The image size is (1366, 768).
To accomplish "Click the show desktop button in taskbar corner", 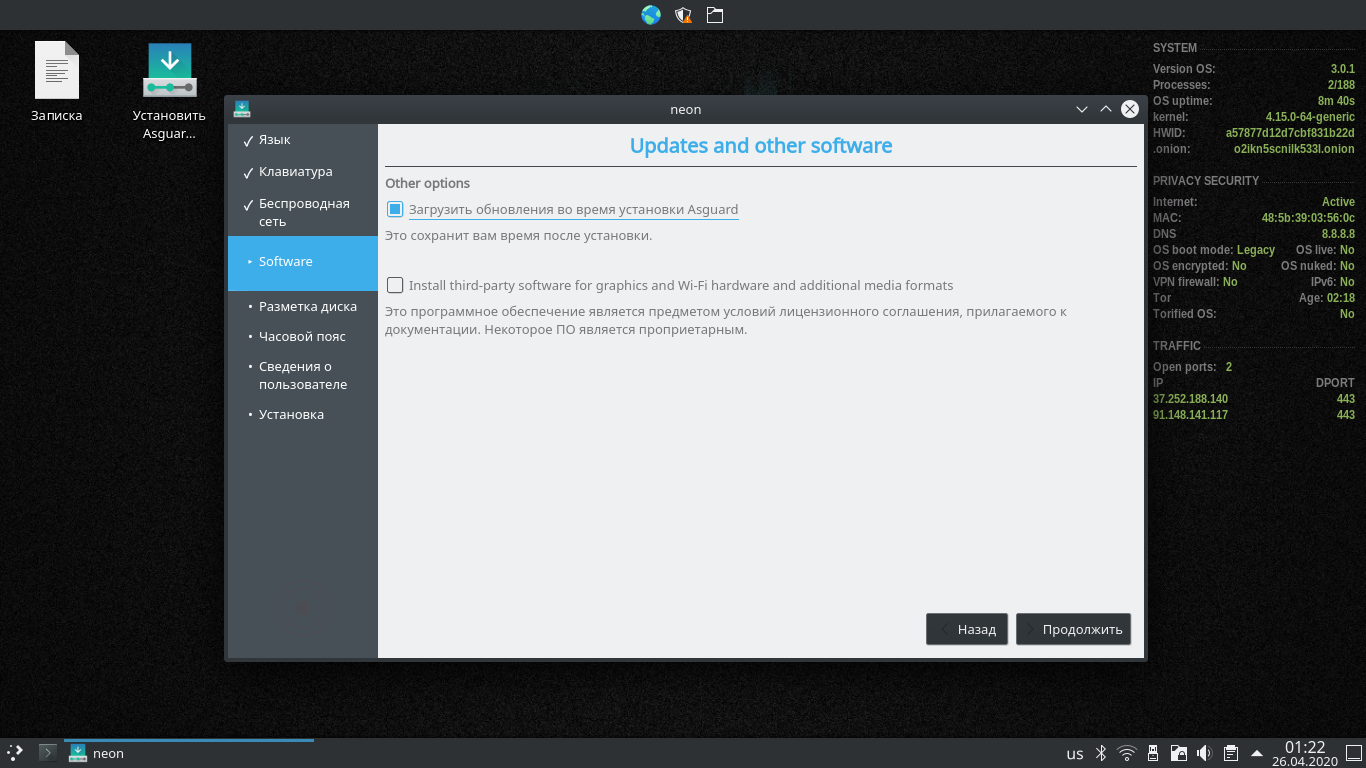I will click(1354, 754).
